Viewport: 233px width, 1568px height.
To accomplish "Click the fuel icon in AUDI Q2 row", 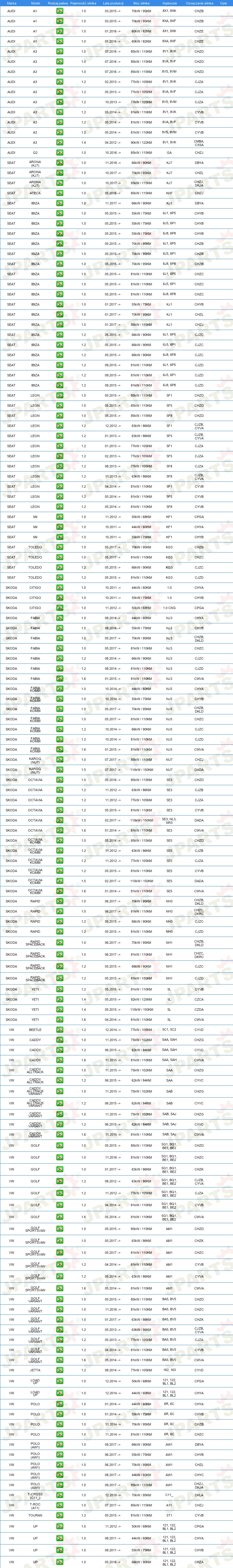I will [x=60, y=153].
